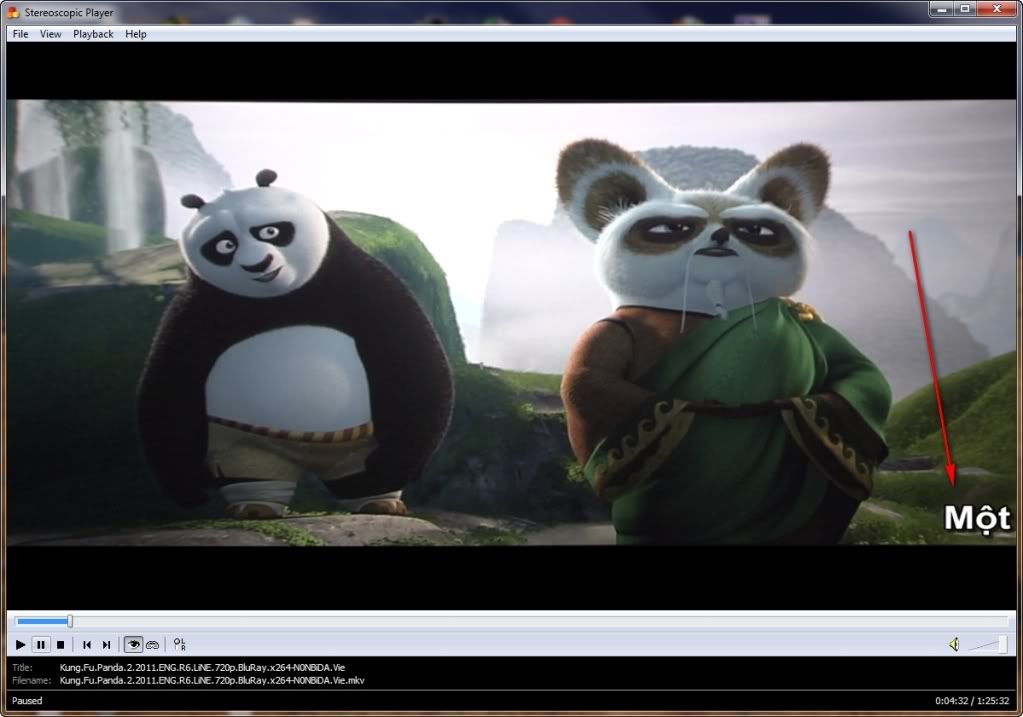Click the video frame showing Kung Fu Panda
Image resolution: width=1023 pixels, height=717 pixels.
tap(512, 322)
